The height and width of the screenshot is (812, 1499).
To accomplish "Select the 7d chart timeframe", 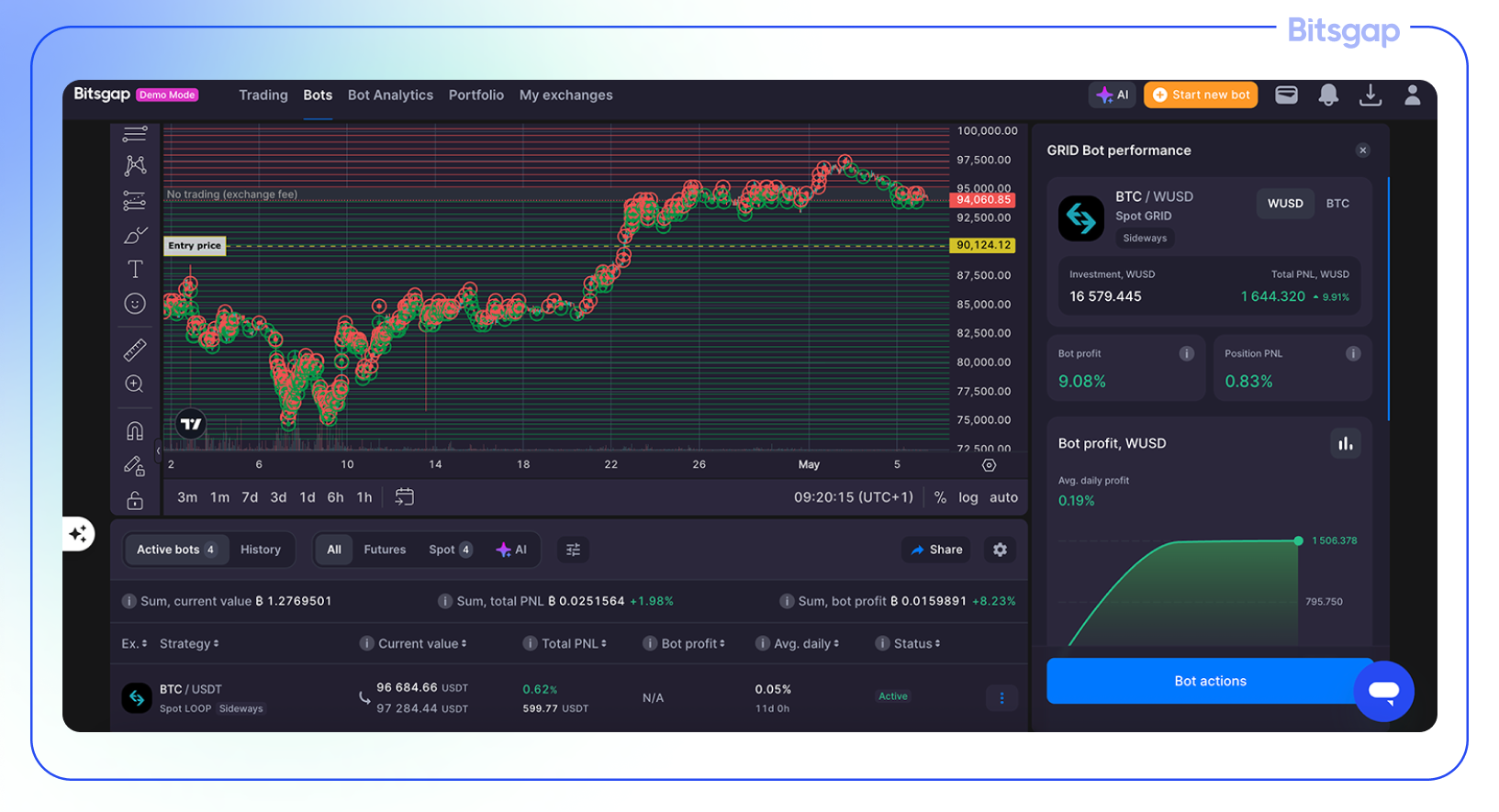I will (x=250, y=497).
